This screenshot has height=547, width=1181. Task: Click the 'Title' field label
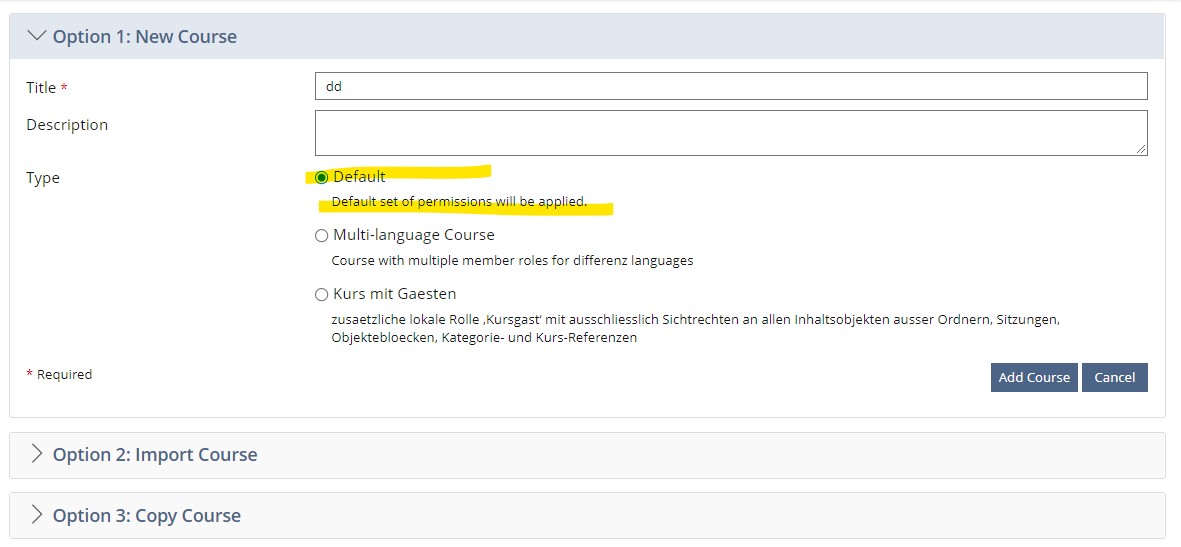(x=41, y=88)
